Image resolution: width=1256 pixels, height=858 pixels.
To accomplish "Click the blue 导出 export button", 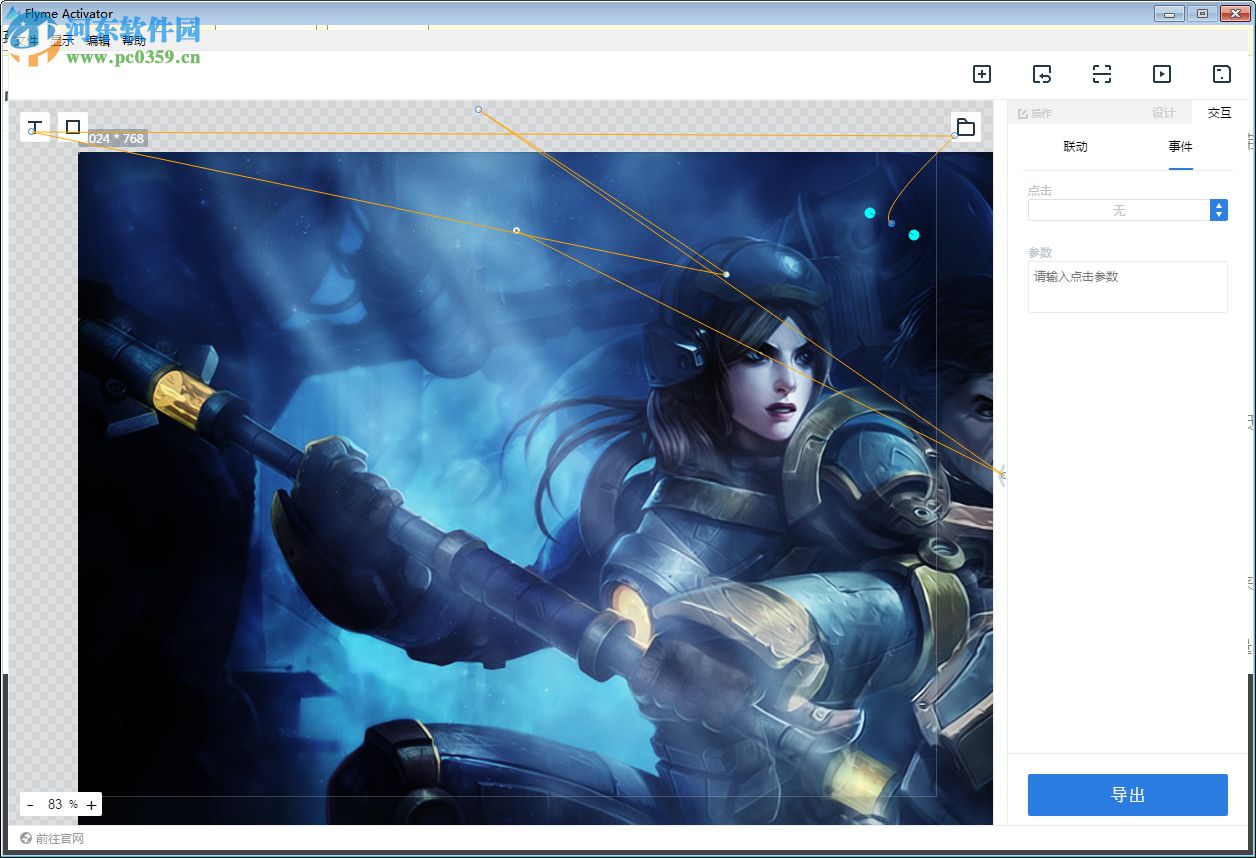I will (x=1127, y=795).
